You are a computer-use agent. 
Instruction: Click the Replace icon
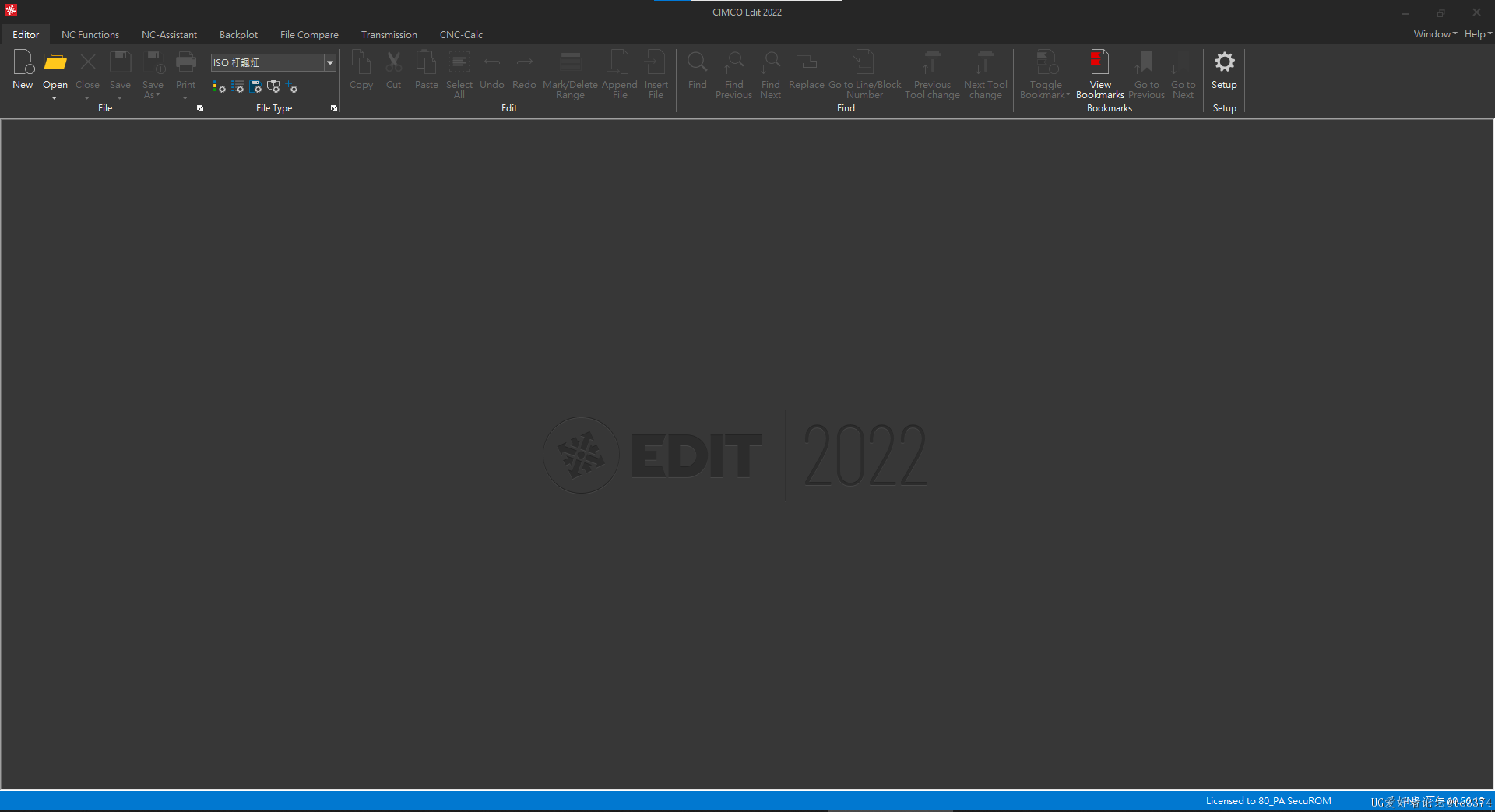pos(807,62)
